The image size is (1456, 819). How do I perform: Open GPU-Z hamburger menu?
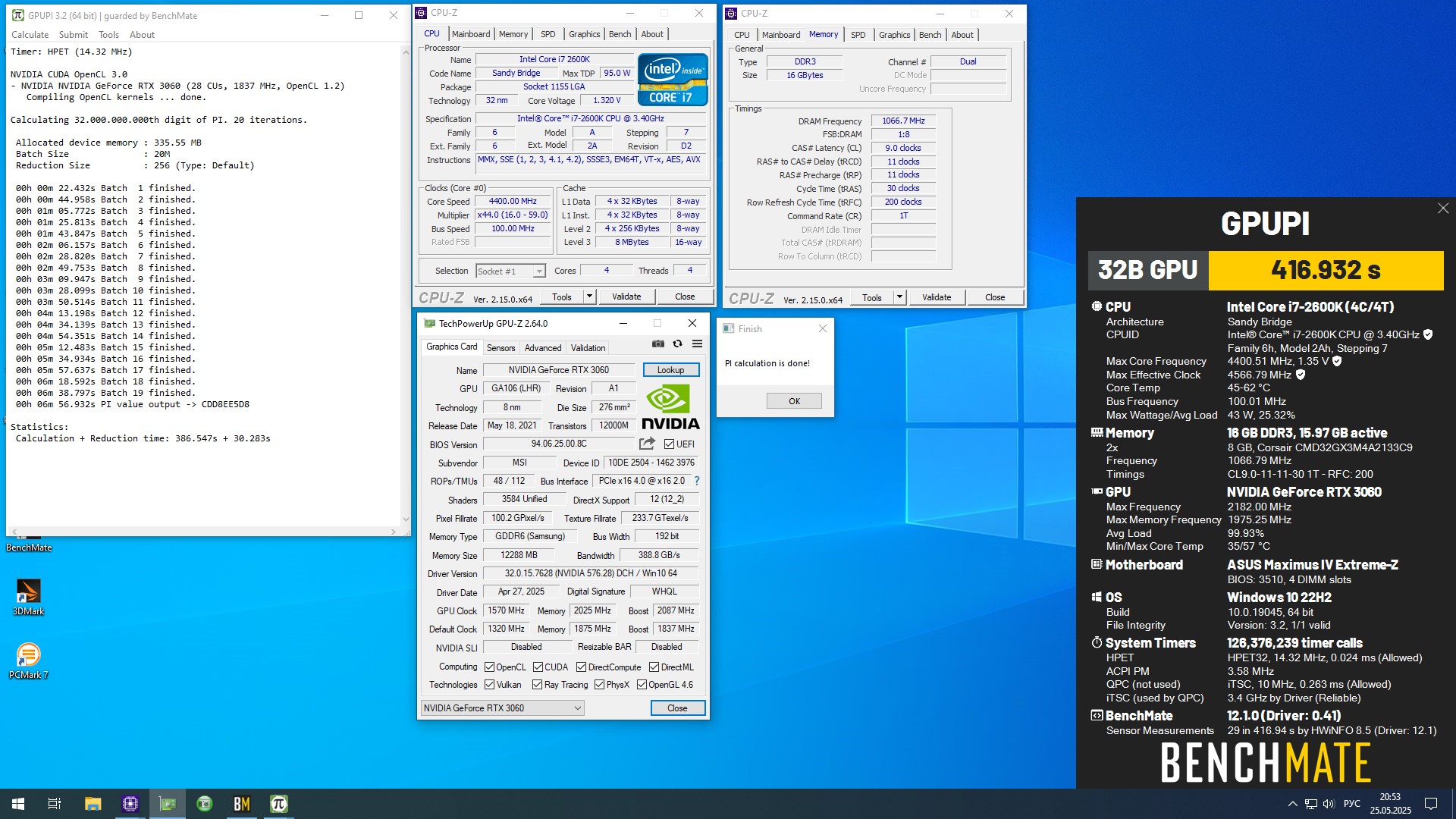click(697, 344)
